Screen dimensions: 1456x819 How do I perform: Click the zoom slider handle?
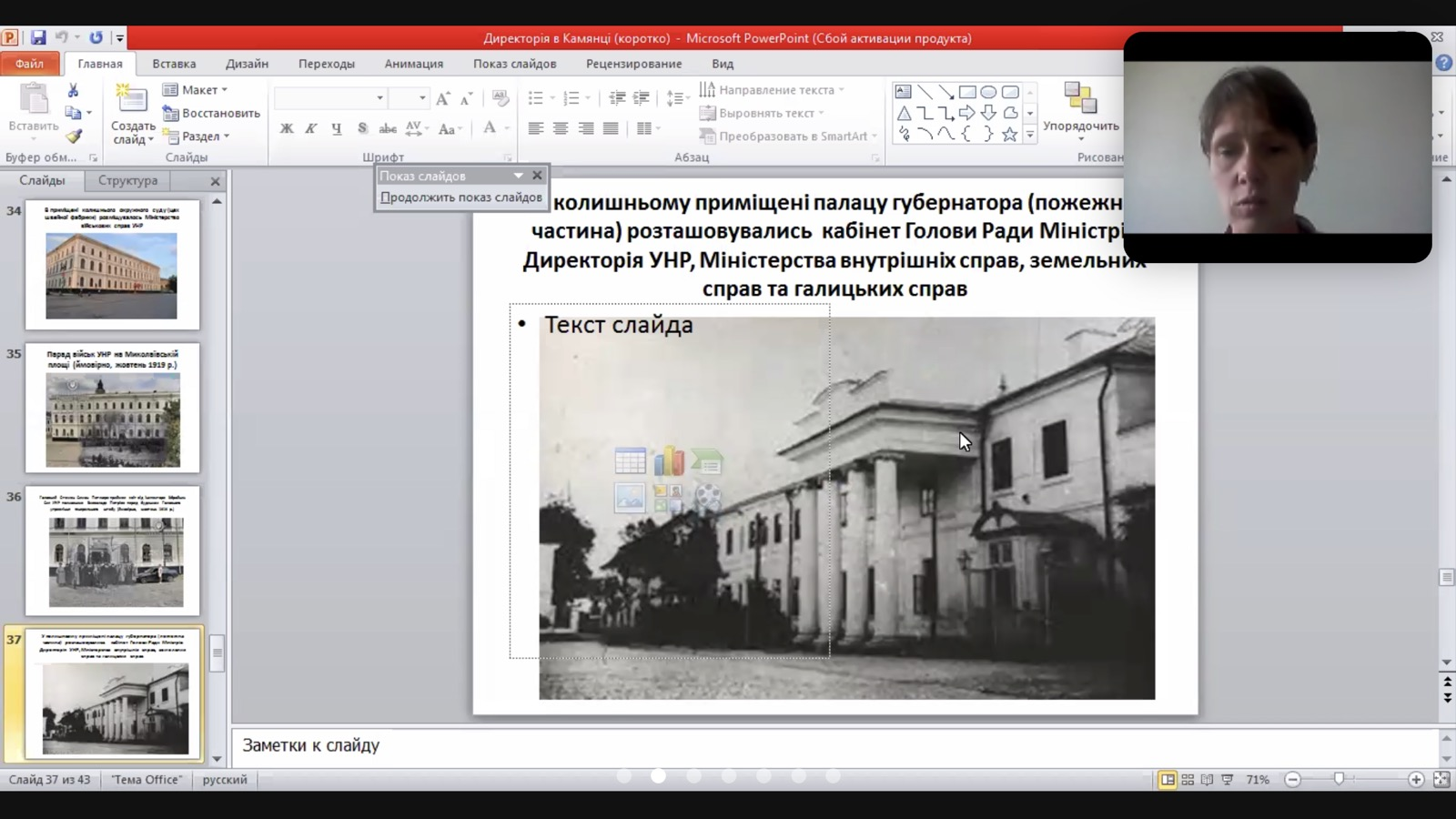pyautogui.click(x=1339, y=780)
